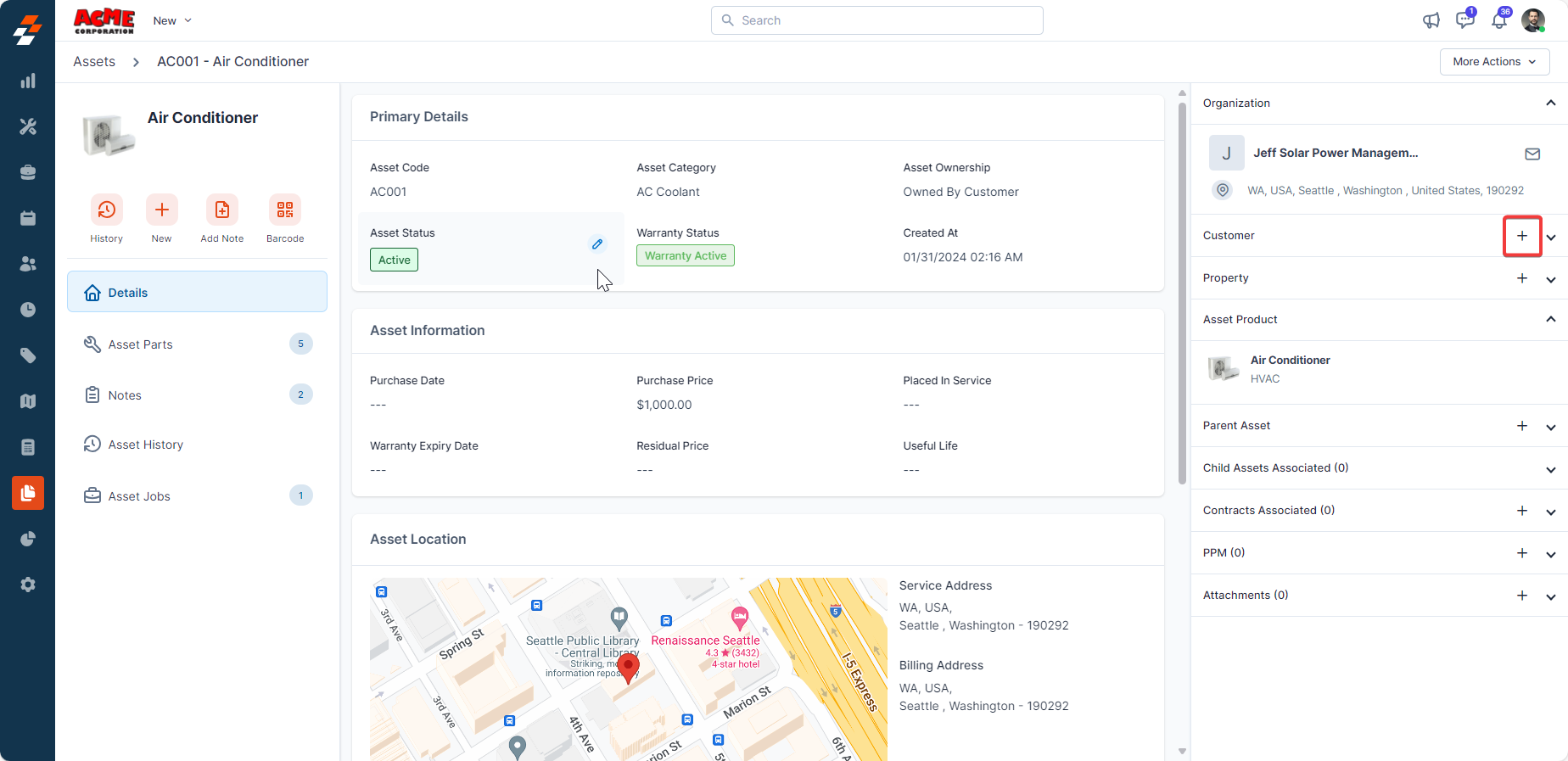
Task: Expand the Attachments section chevron
Action: (x=1550, y=596)
